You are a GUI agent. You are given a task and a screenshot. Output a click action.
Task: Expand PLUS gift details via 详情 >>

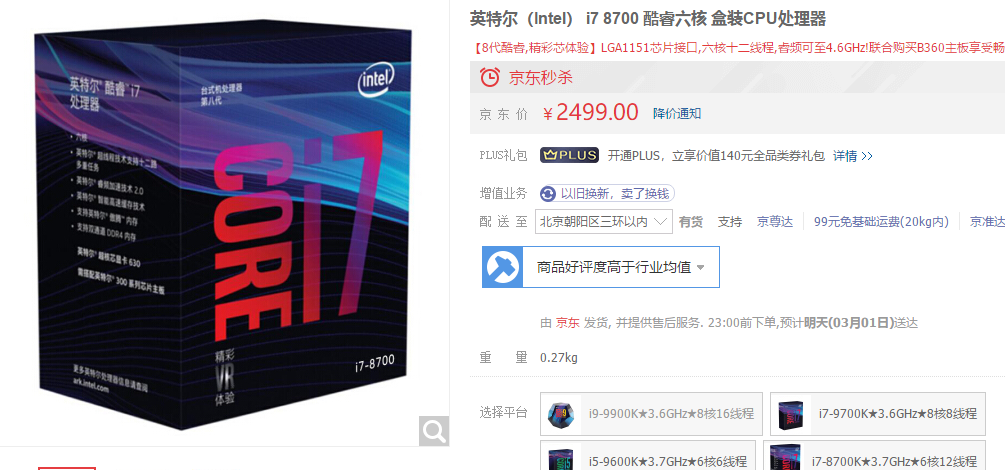[852, 156]
